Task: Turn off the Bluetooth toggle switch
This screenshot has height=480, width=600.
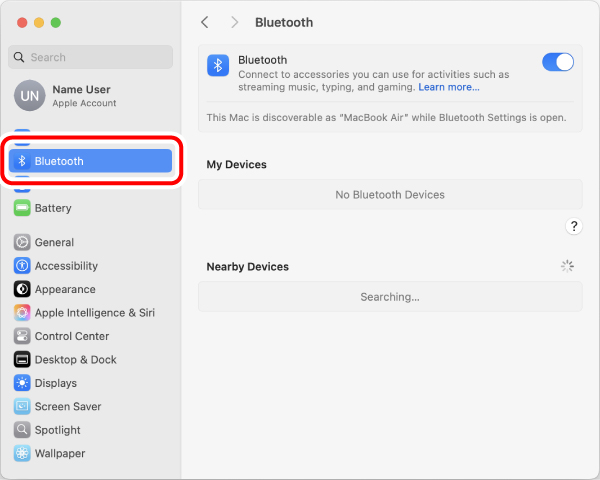Action: 558,62
